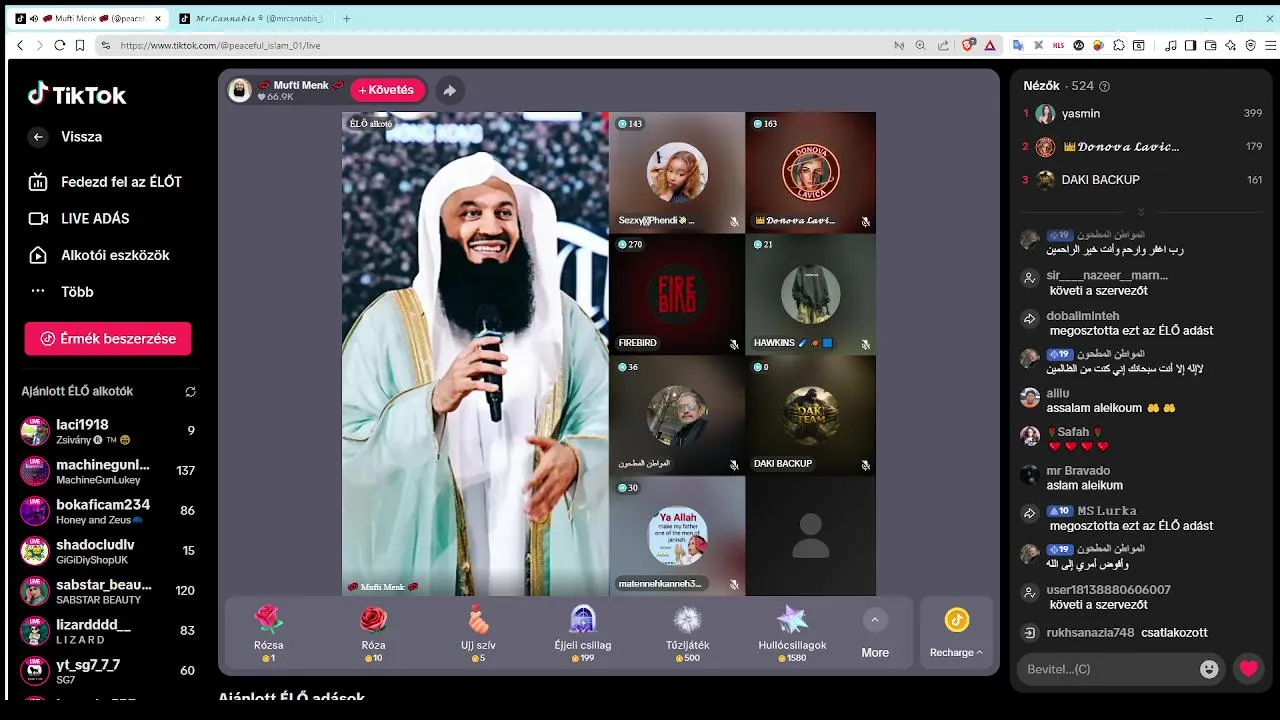Open laci1918 live channel
Viewport: 1280px width, 720px height.
tap(108, 431)
